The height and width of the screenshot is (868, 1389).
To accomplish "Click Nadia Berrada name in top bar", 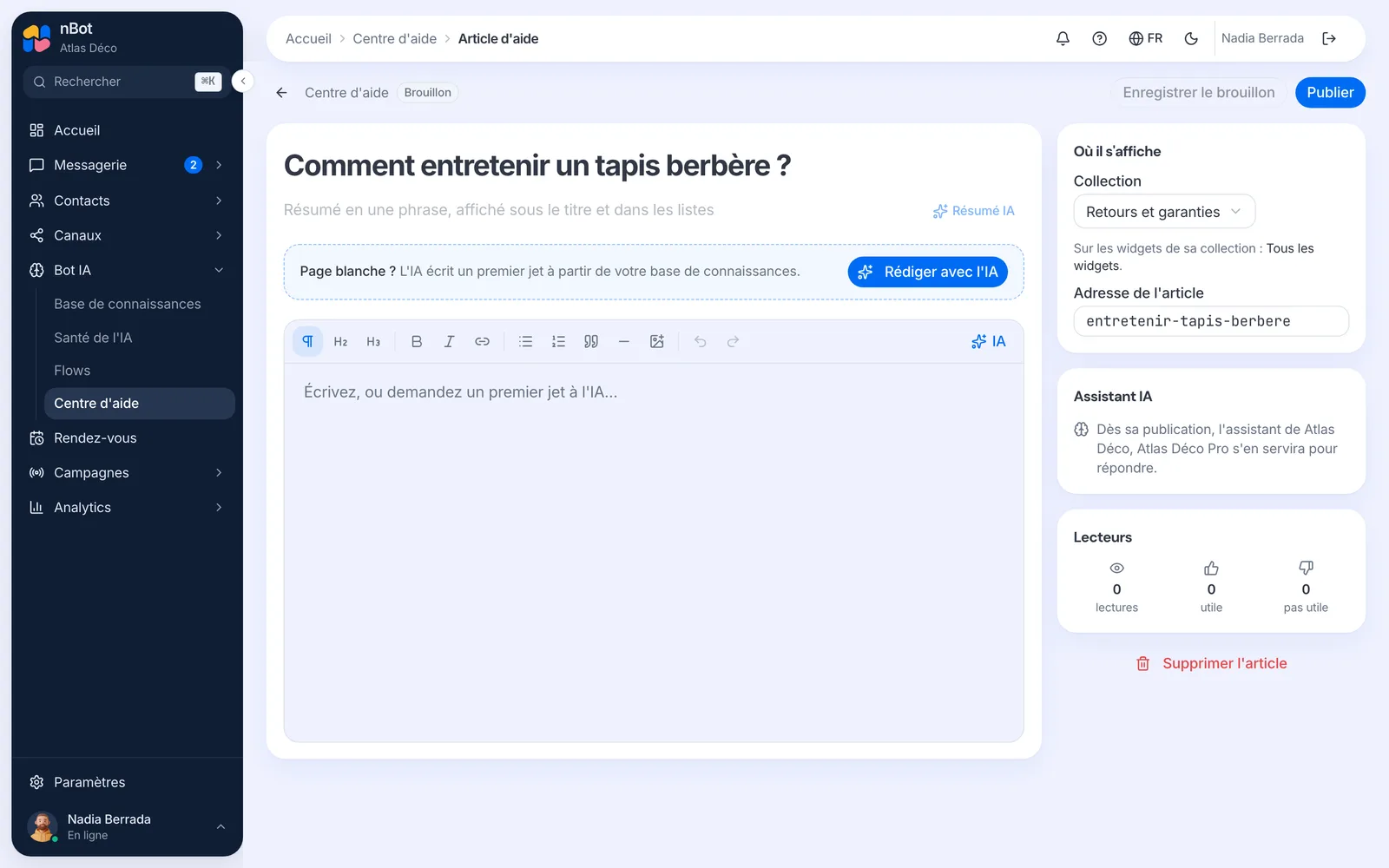I will coord(1262,38).
